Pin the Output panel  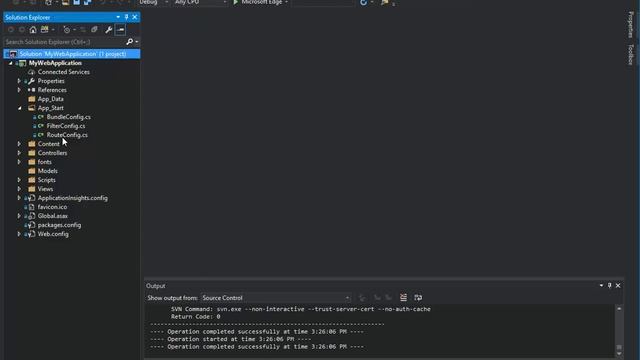click(x=609, y=286)
